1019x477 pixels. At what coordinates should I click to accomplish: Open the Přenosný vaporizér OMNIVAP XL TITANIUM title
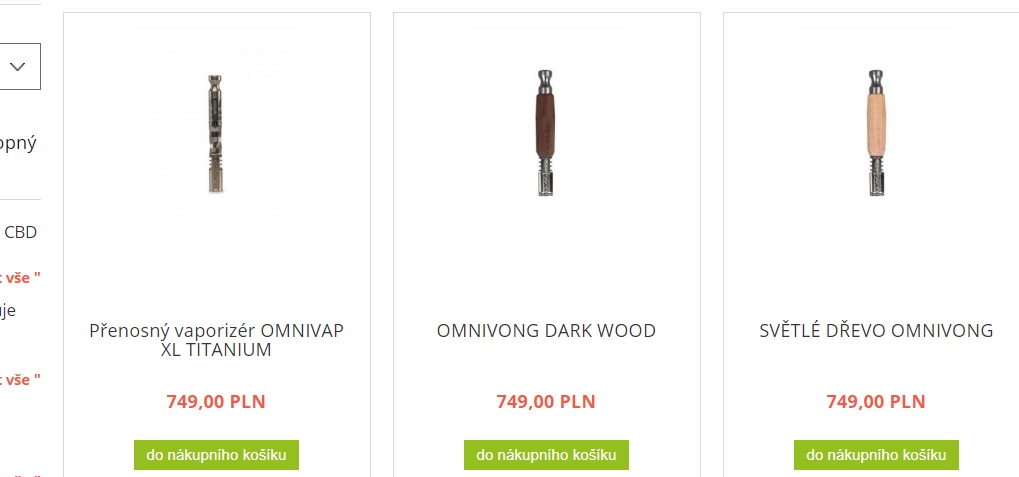[216, 340]
